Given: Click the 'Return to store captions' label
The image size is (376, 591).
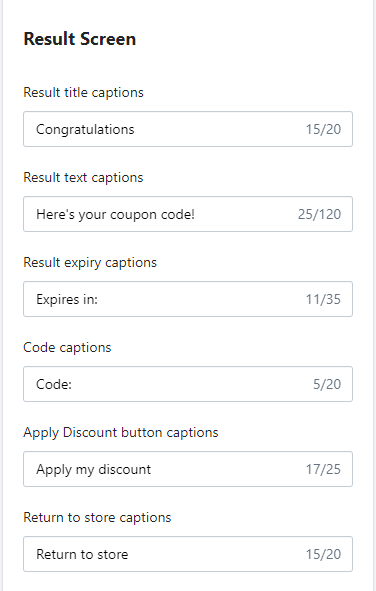Looking at the screenshot, I should coord(97,518).
